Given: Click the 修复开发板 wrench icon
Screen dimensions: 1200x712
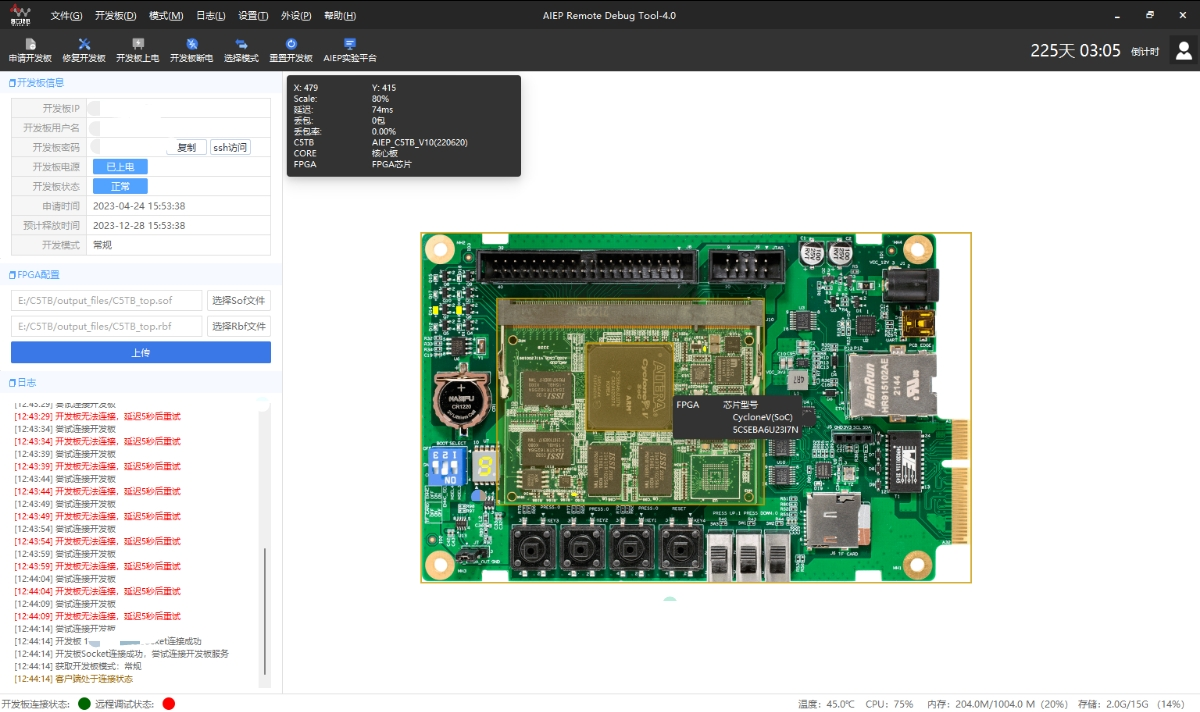Looking at the screenshot, I should [x=84, y=44].
